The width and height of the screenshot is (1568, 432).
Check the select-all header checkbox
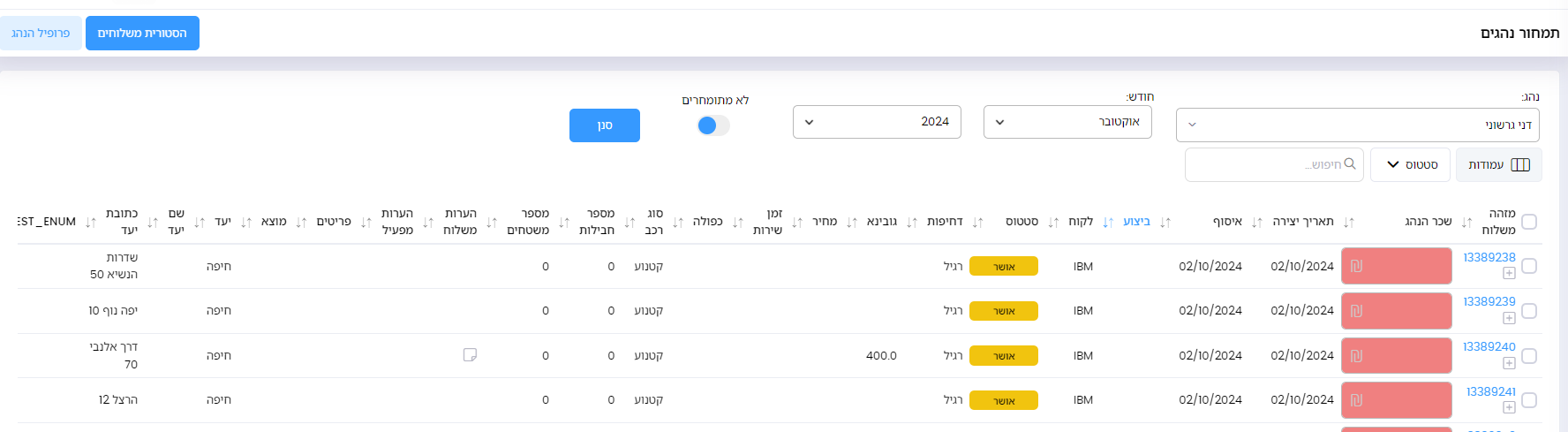[1529, 222]
